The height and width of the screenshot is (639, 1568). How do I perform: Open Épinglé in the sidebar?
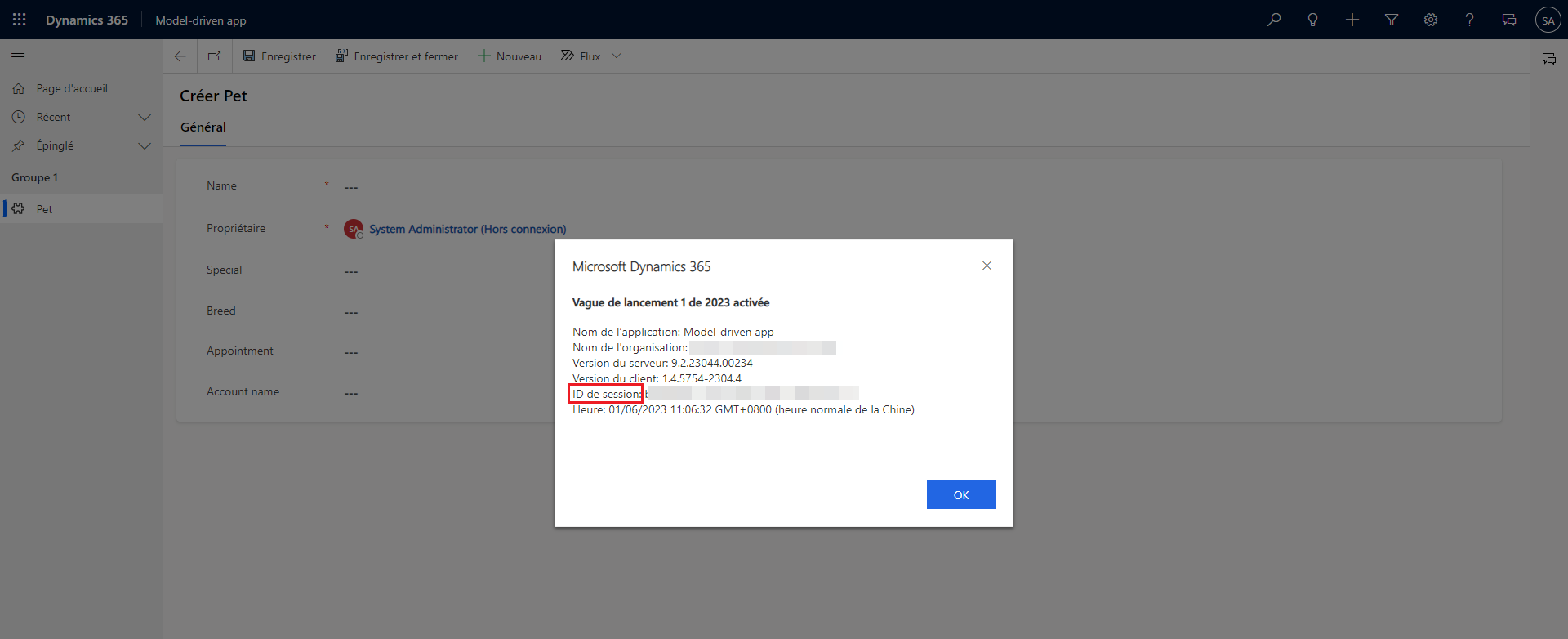pos(55,145)
